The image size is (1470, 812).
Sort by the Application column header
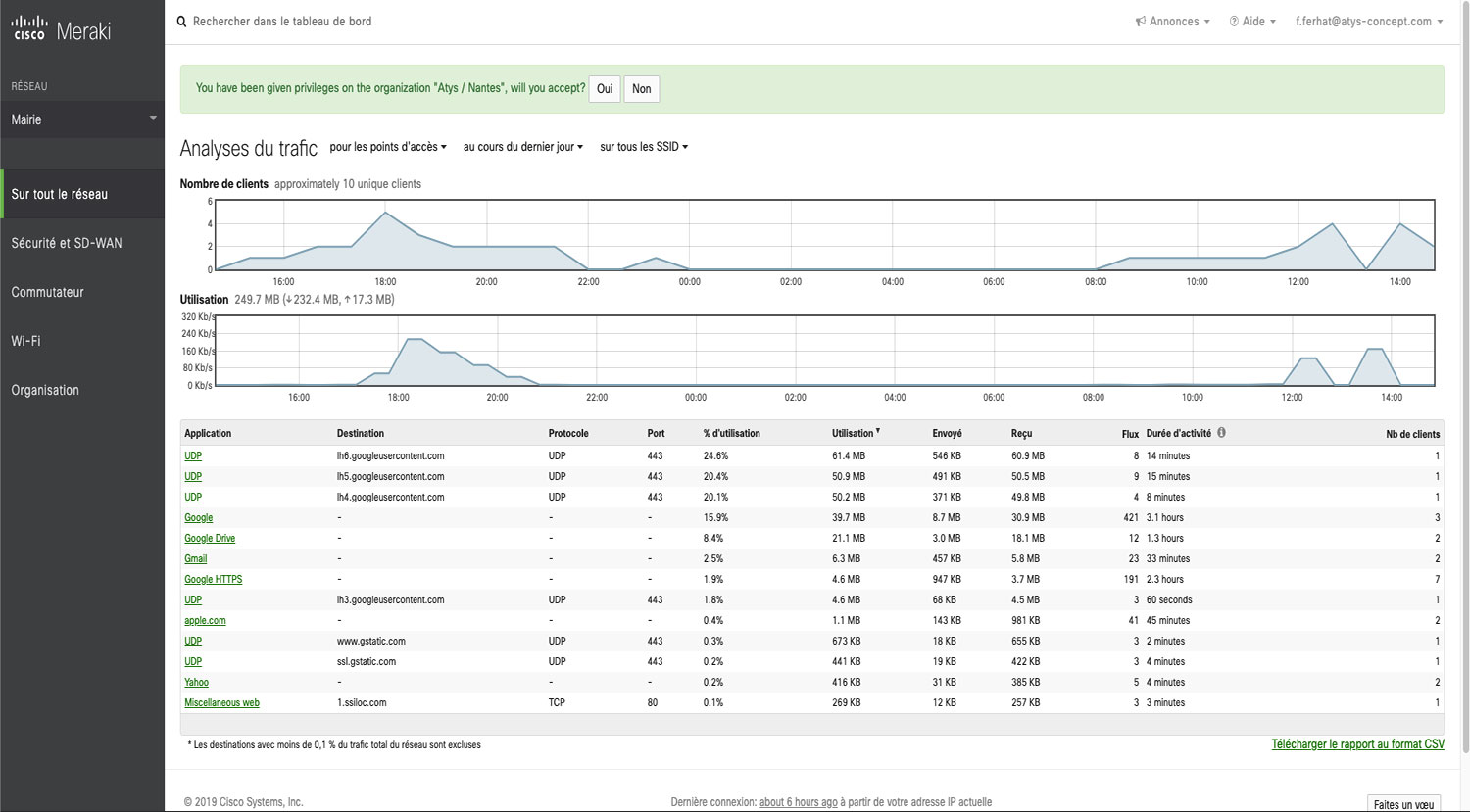[208, 433]
